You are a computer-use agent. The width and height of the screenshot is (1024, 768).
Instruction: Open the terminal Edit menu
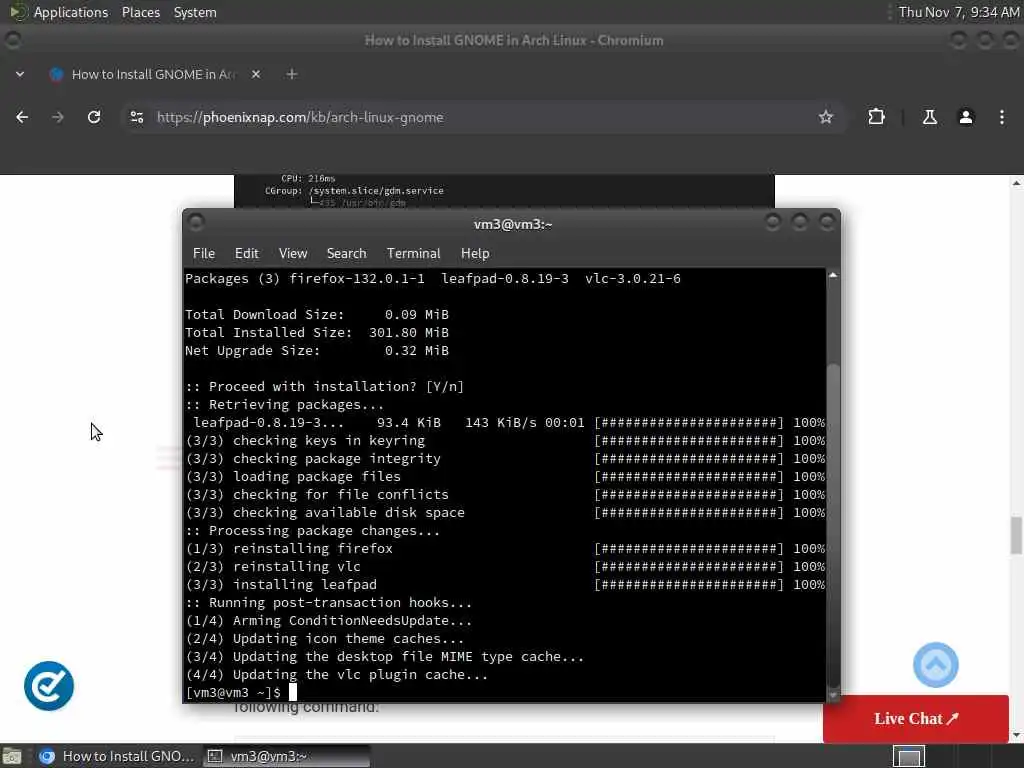pyautogui.click(x=246, y=253)
